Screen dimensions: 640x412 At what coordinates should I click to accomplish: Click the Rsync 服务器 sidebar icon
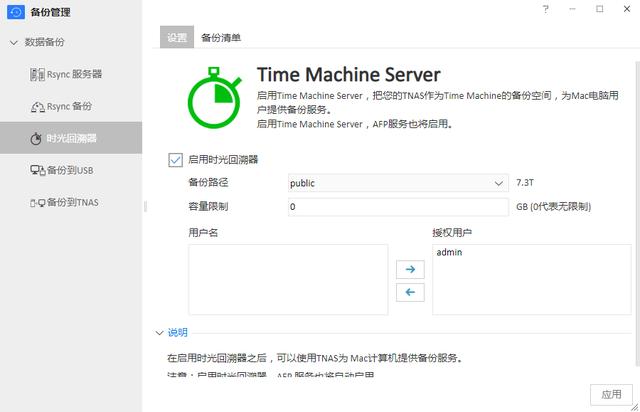pyautogui.click(x=37, y=74)
